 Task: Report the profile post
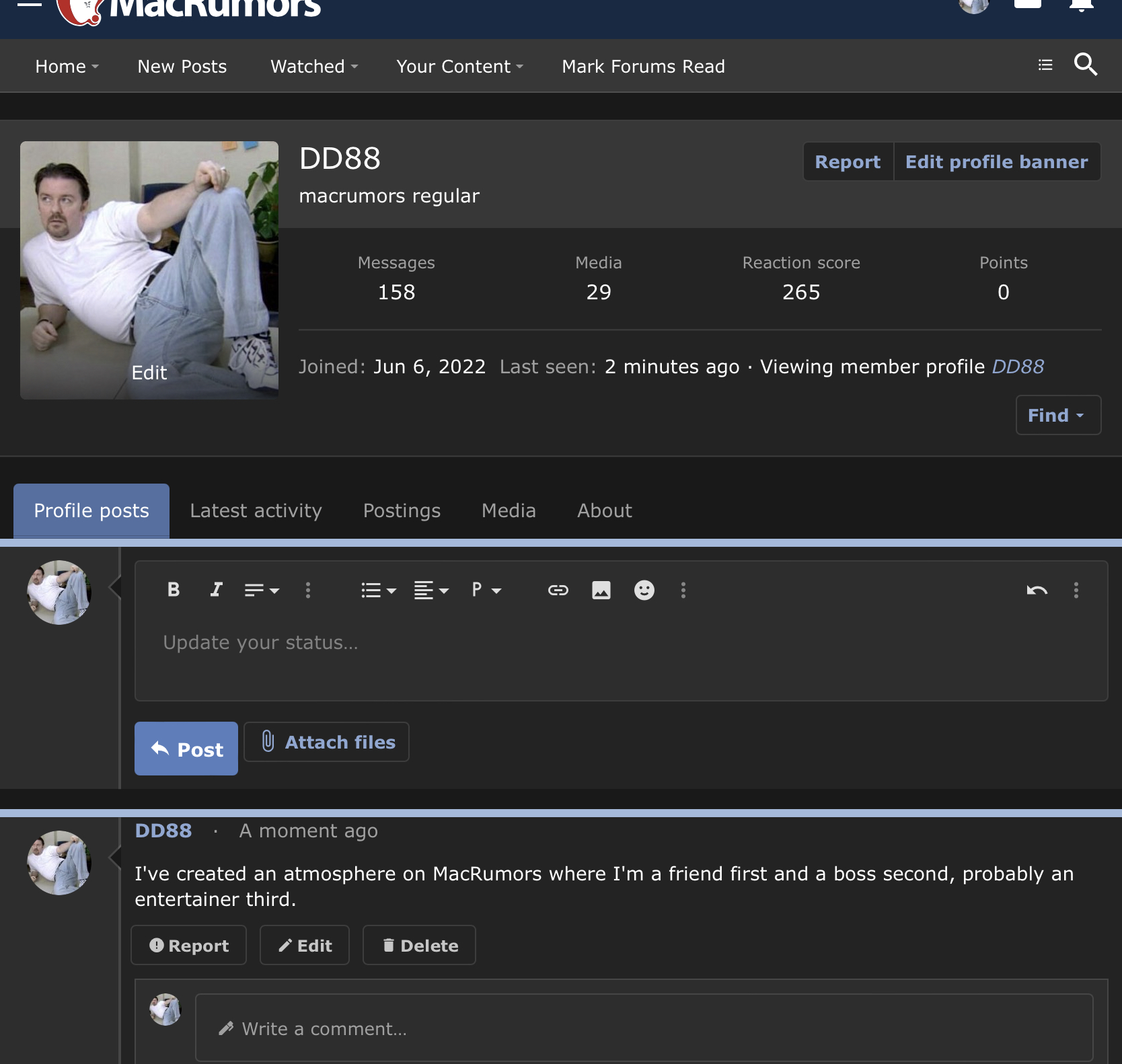point(188,945)
